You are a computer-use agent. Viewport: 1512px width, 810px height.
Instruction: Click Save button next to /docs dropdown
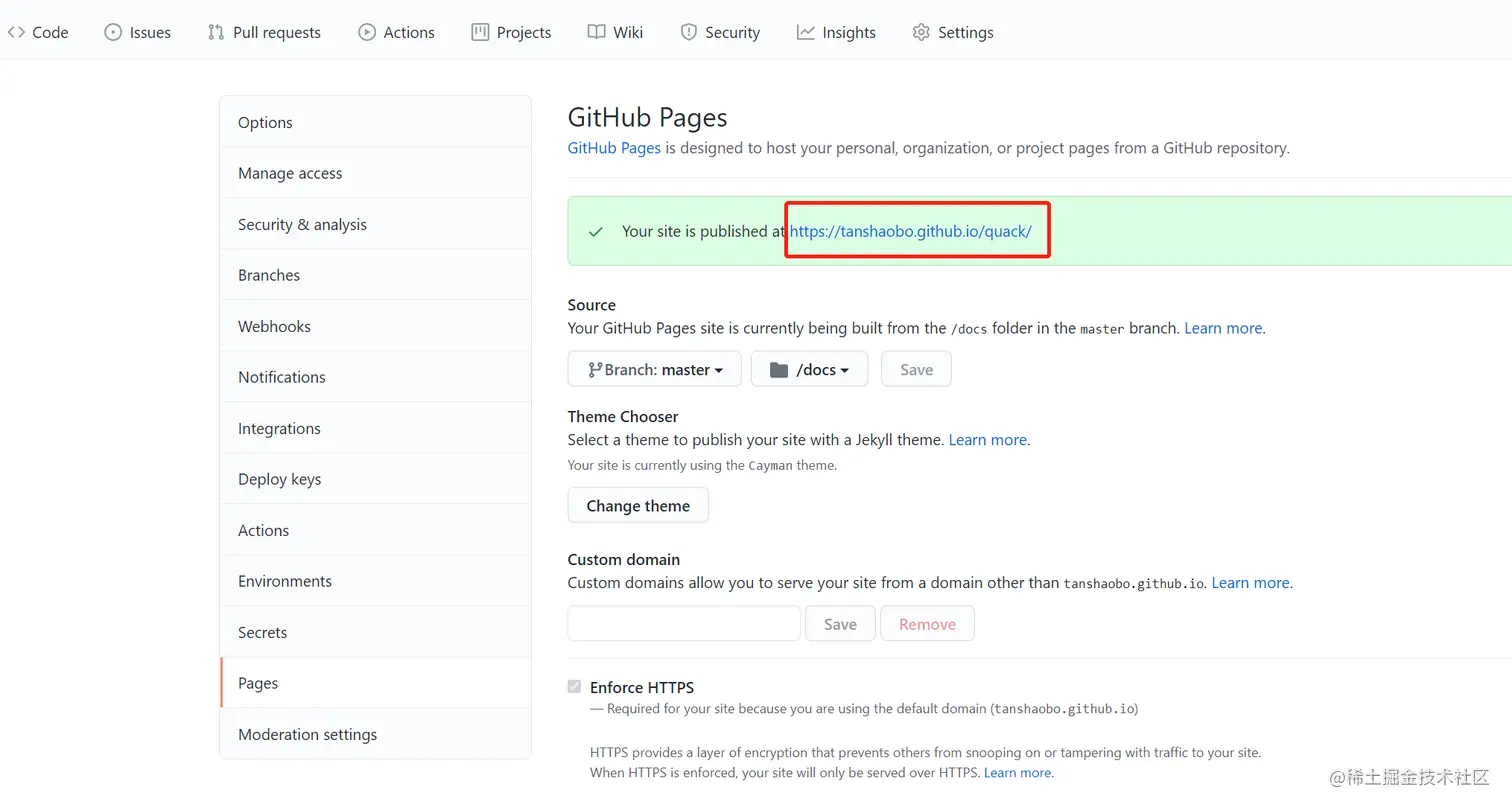click(x=916, y=369)
